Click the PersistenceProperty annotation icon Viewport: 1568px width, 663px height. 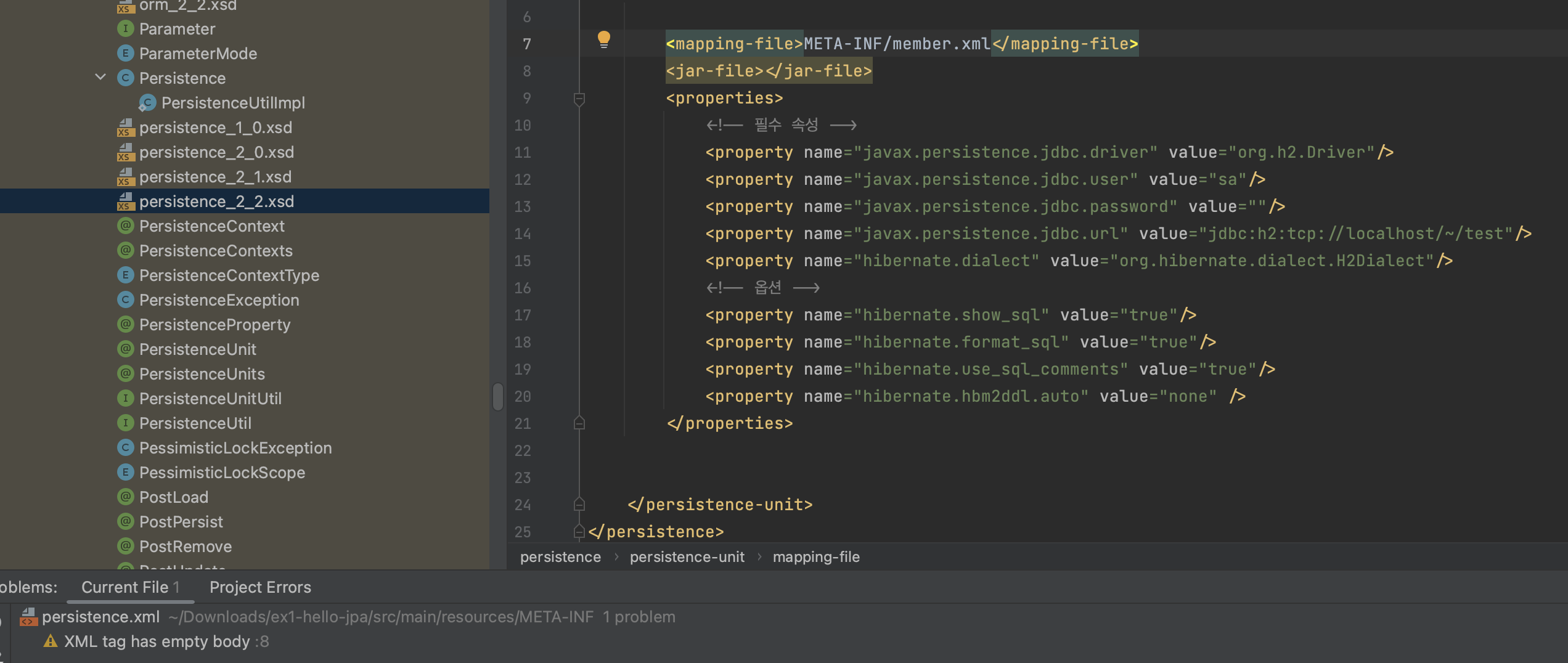[x=126, y=324]
